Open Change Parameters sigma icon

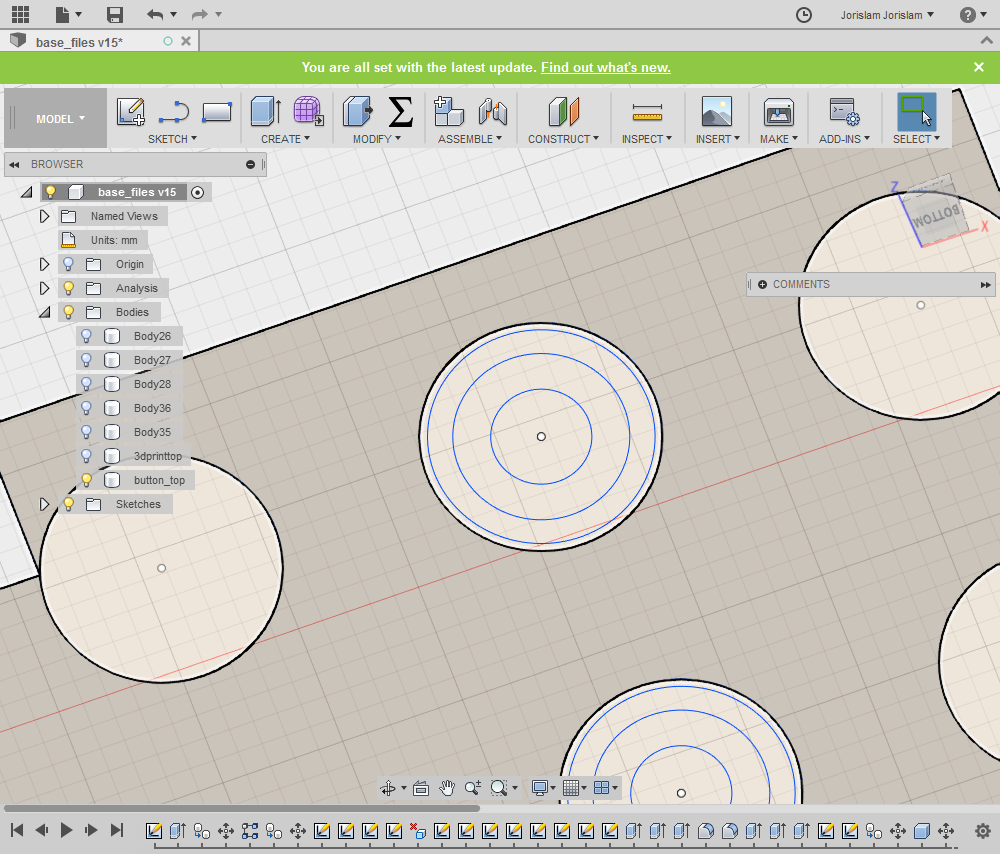[401, 111]
